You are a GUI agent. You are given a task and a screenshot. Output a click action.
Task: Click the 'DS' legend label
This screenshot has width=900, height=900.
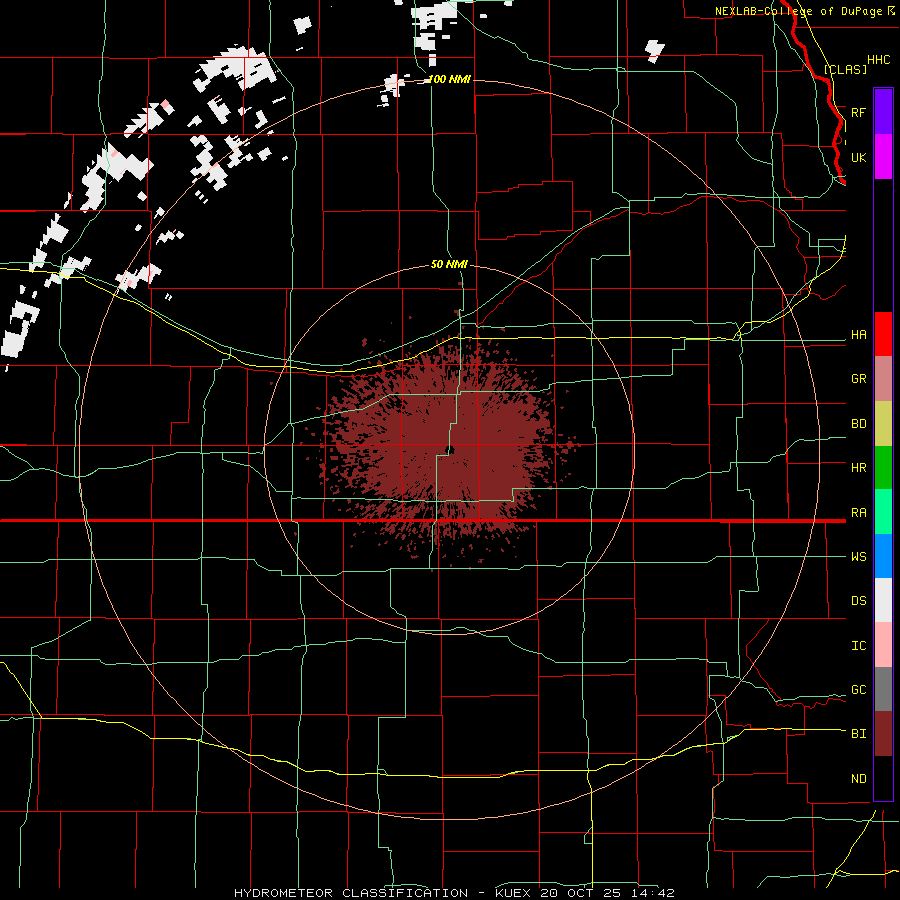point(858,601)
